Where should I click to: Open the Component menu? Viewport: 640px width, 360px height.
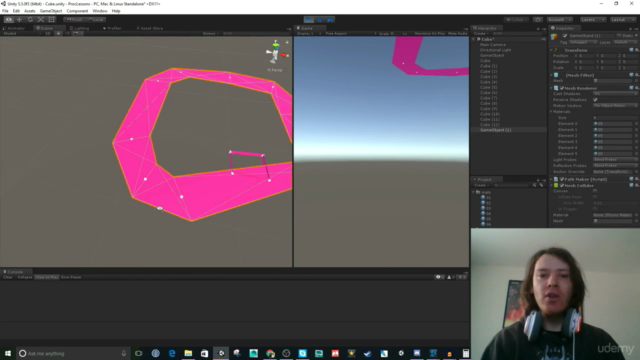point(77,11)
